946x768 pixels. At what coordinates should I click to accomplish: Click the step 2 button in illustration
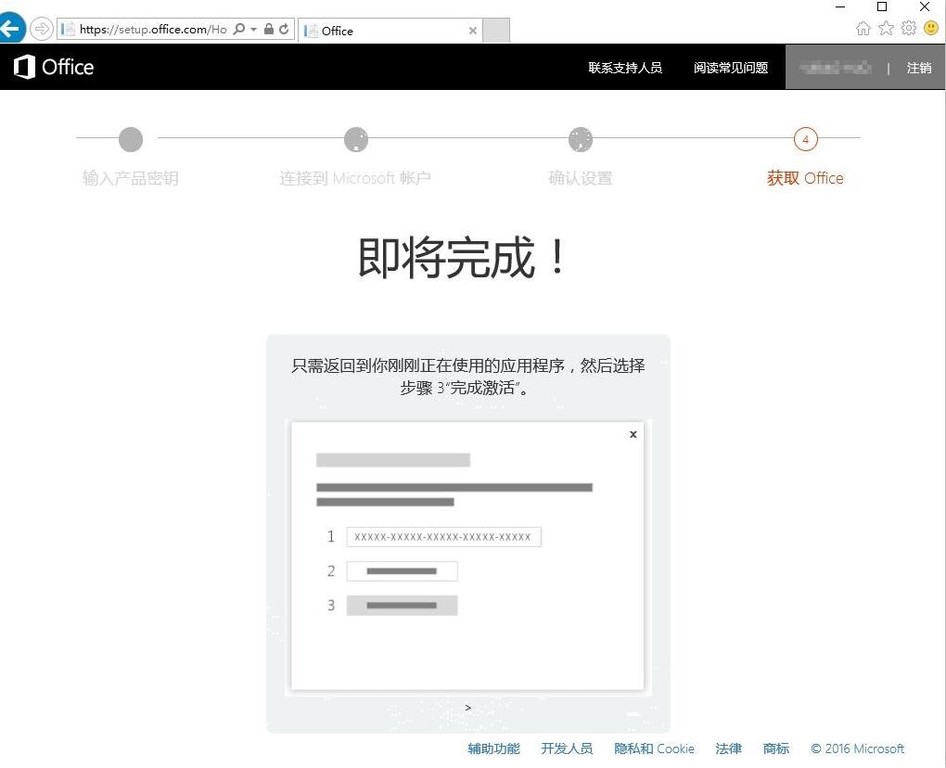[402, 571]
